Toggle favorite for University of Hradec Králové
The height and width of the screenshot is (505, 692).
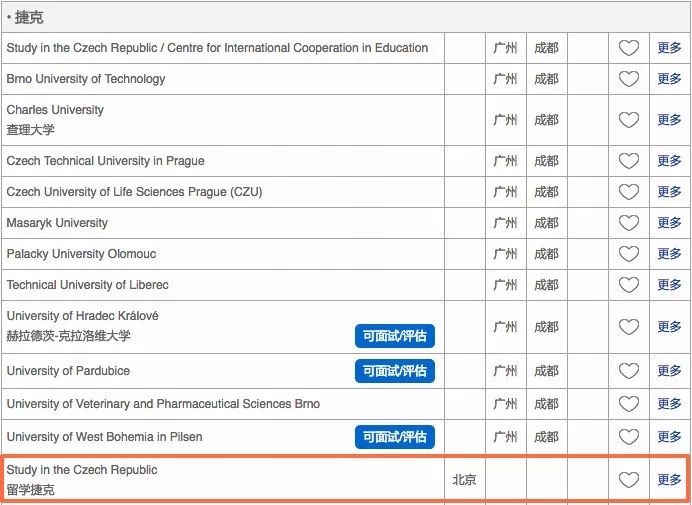[x=628, y=327]
